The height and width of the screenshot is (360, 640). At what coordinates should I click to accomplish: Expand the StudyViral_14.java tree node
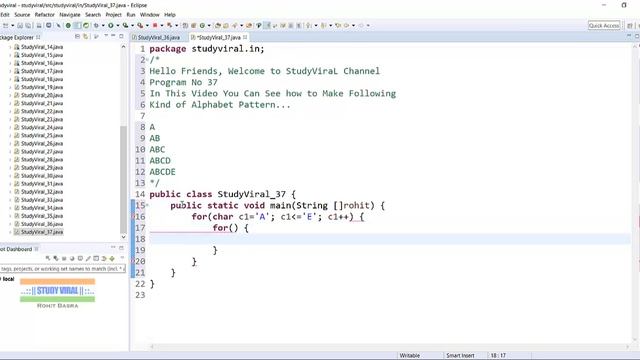click(x=10, y=47)
